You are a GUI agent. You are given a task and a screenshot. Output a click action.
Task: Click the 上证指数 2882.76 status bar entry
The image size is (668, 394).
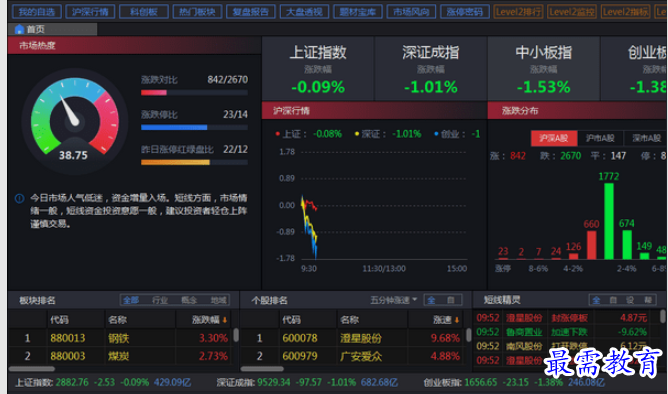point(103,382)
